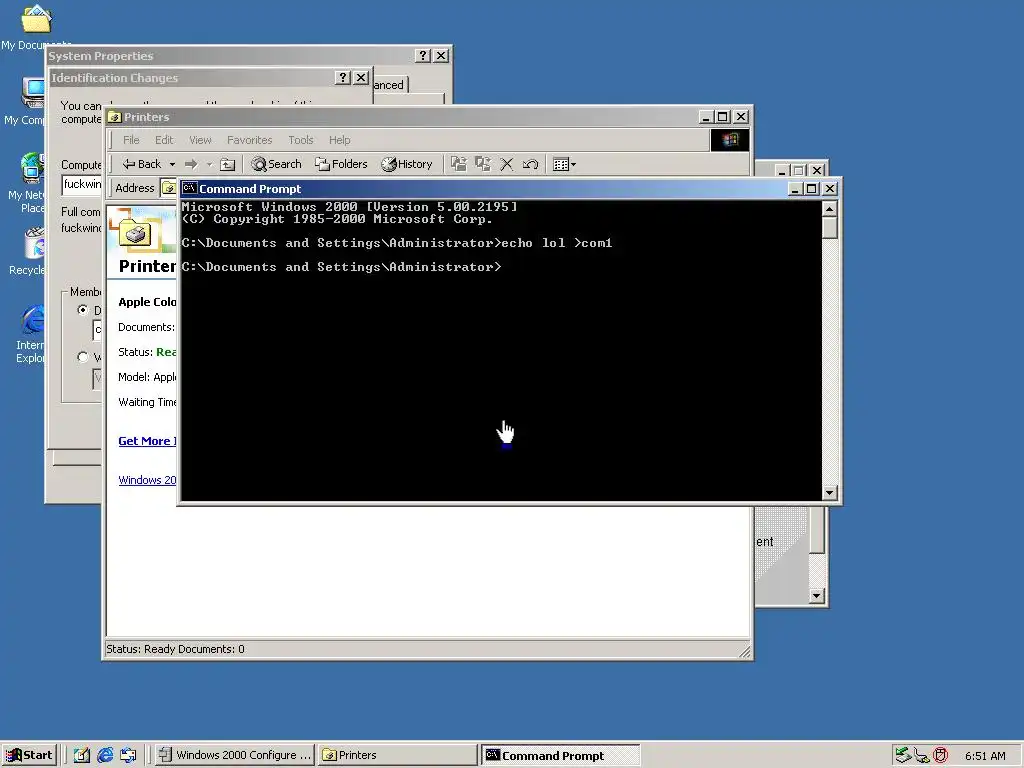Screen dimensions: 1024x768
Task: Click Windows 20... link in Printers pane
Action: (147, 480)
